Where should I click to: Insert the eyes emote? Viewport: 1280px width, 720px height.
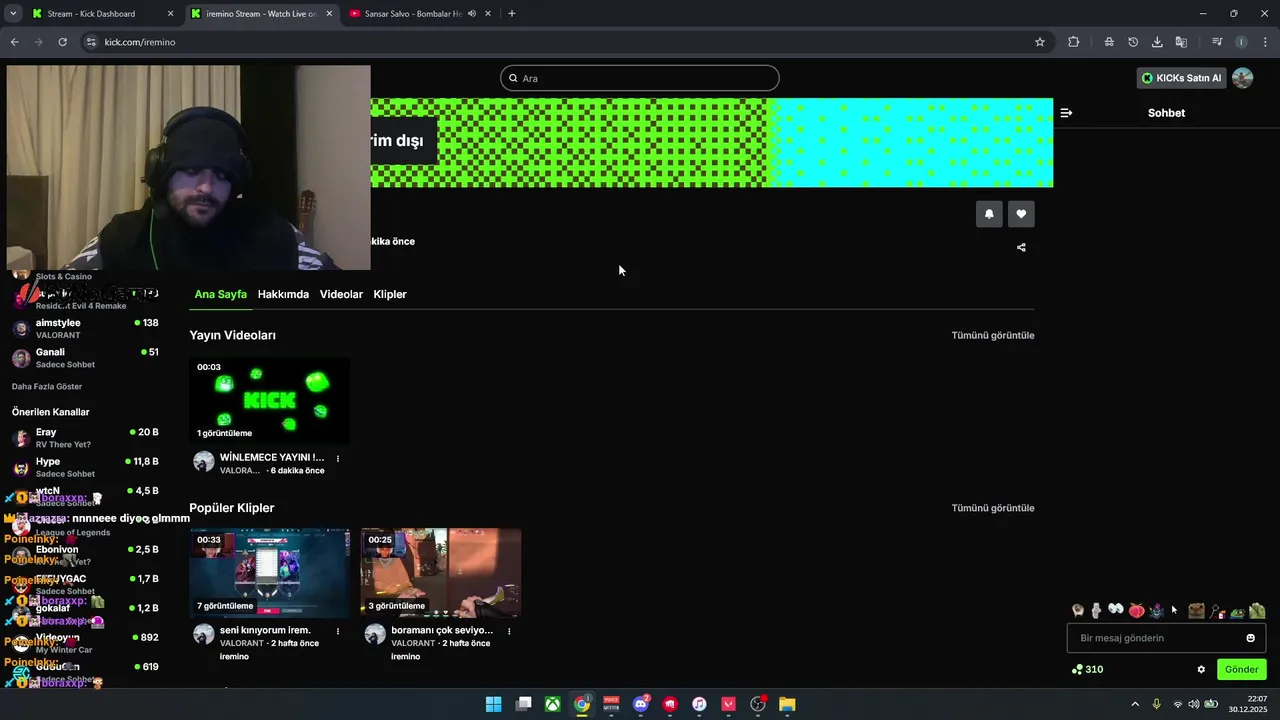[1116, 610]
